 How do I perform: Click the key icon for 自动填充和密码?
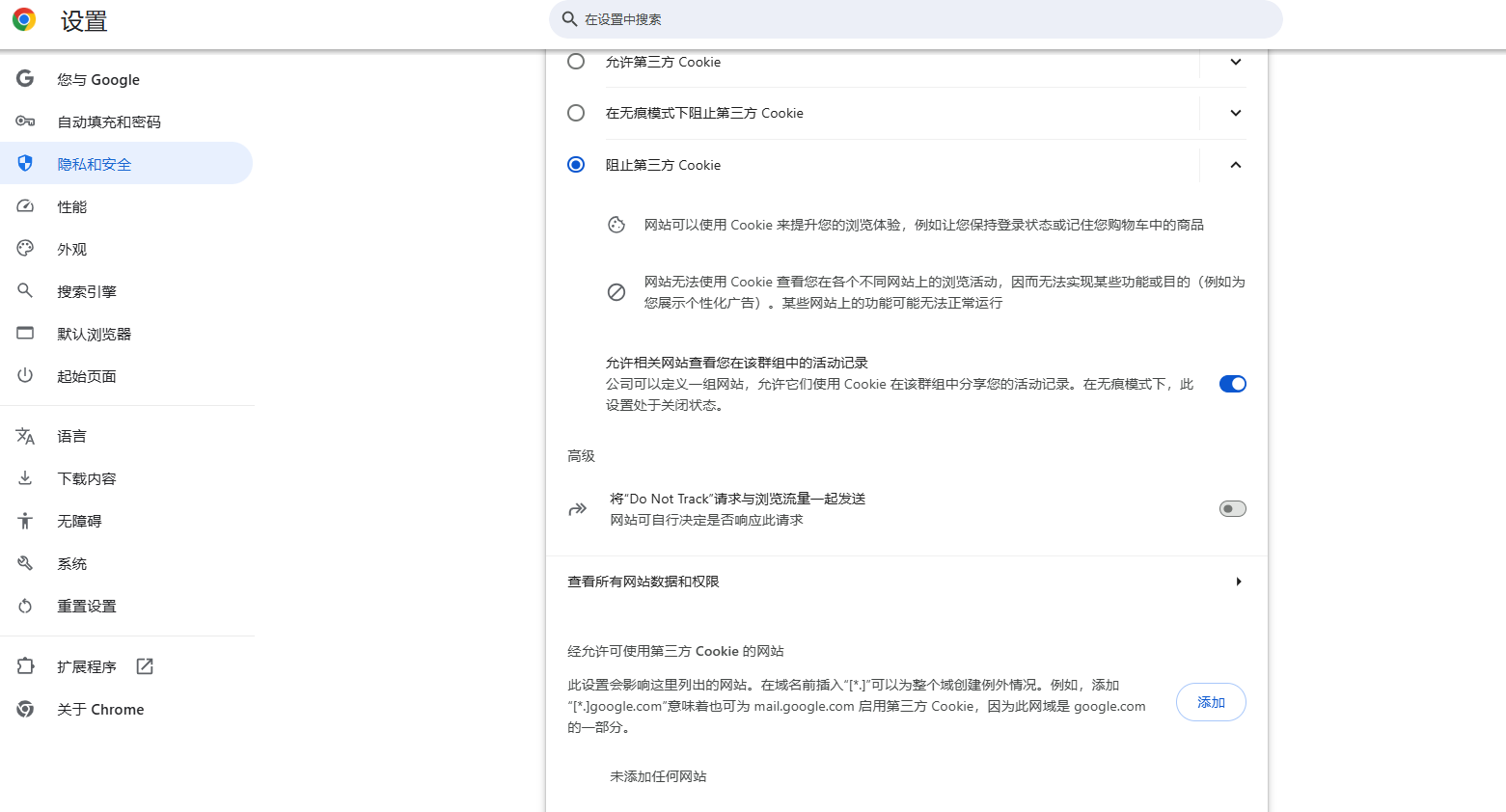pos(25,122)
